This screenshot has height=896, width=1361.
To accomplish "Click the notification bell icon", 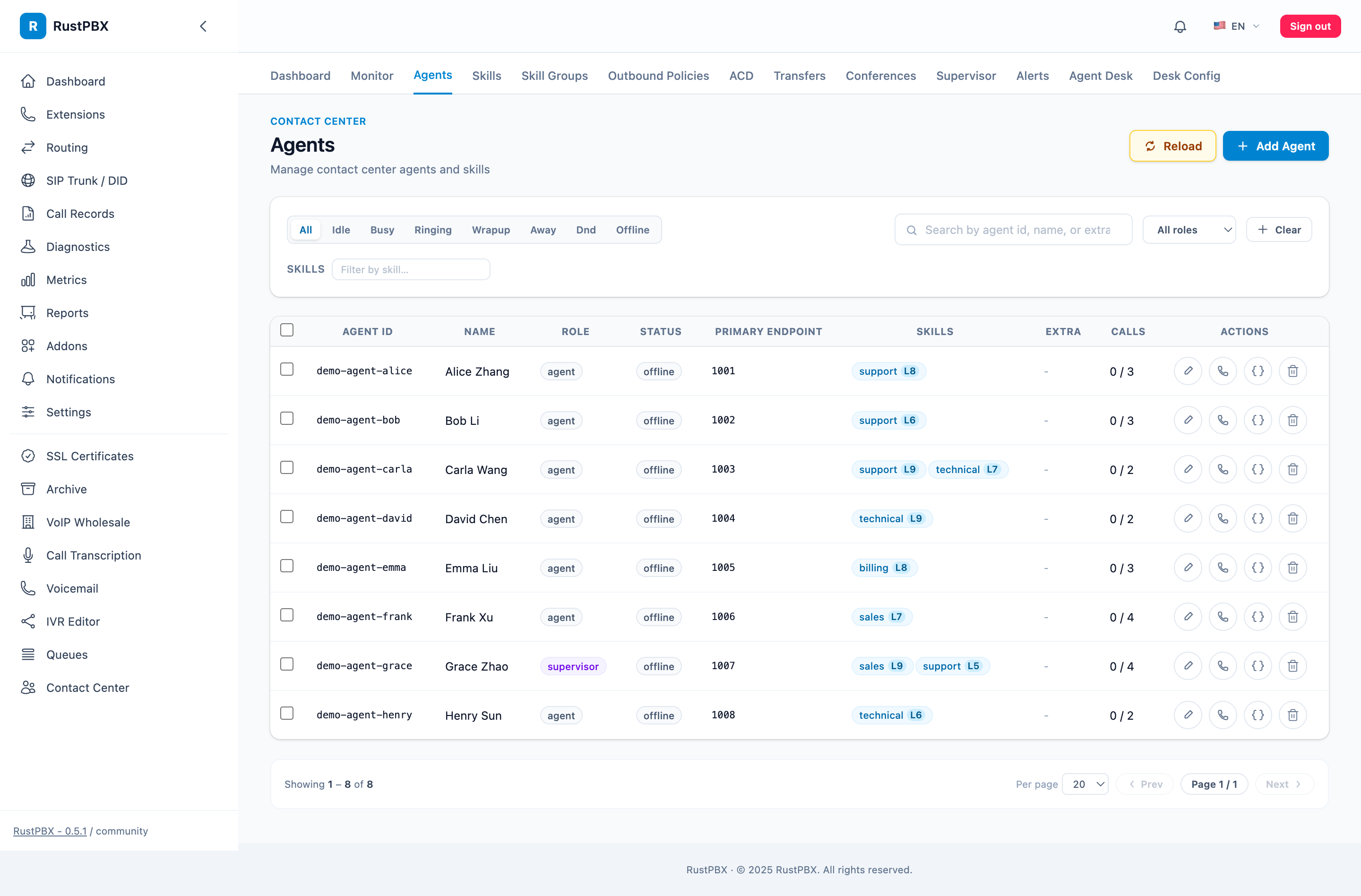I will point(1180,26).
